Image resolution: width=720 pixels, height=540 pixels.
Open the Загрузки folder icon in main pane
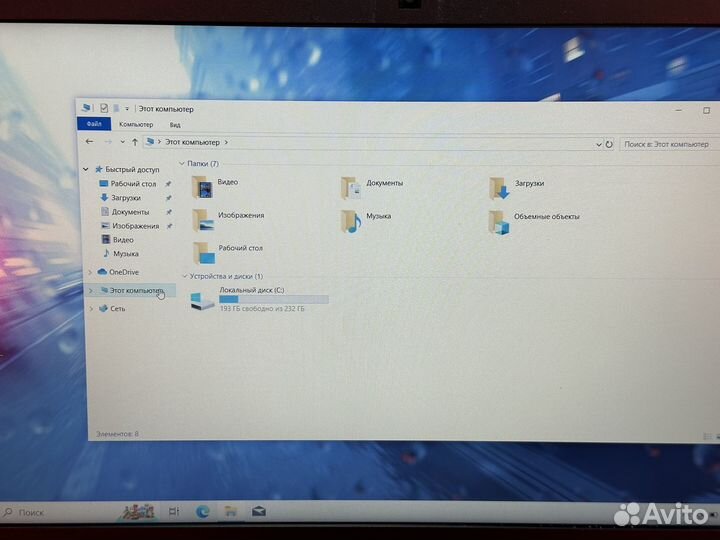(499, 189)
